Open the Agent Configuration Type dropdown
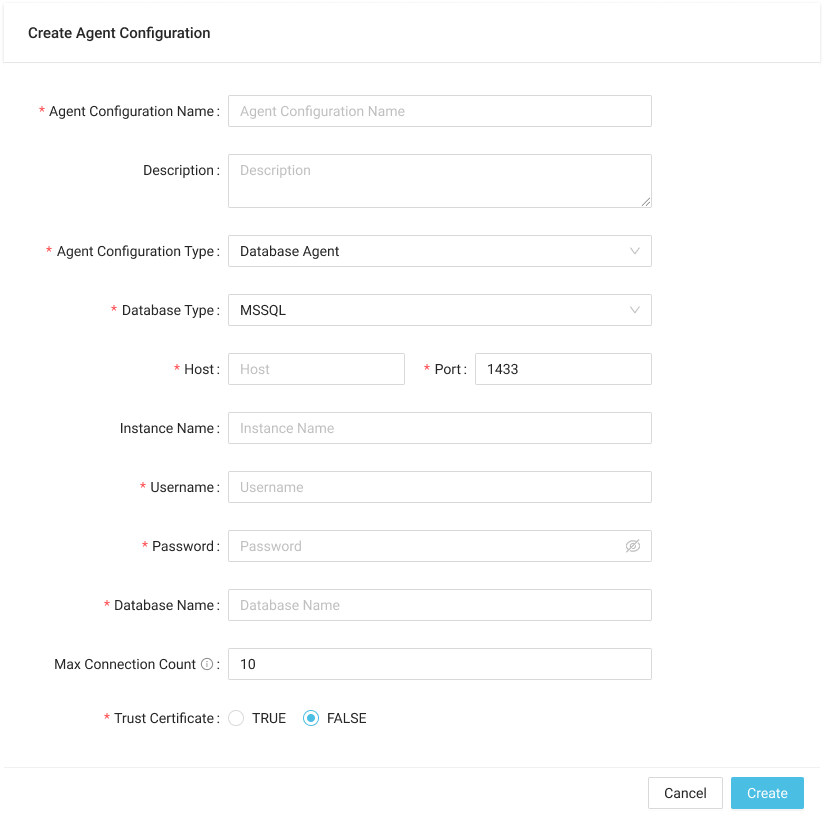The height and width of the screenshot is (819, 824). click(x=430, y=251)
